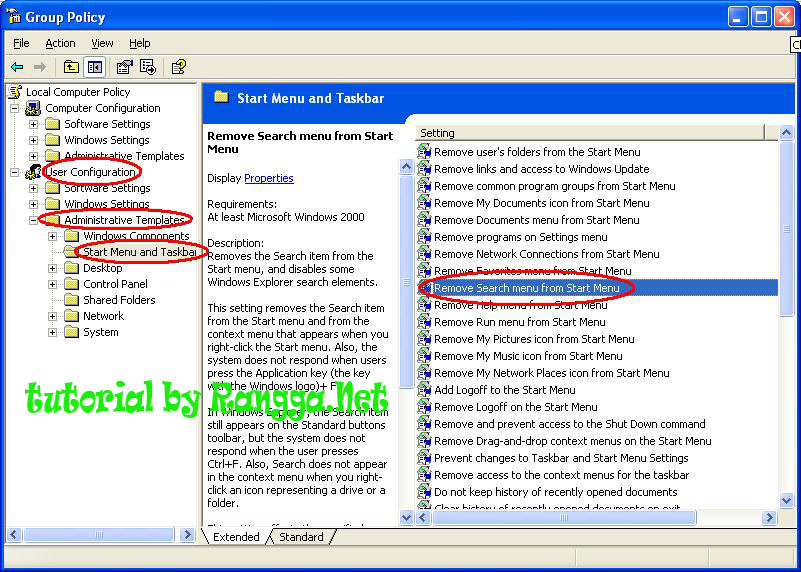Open the View menu
The width and height of the screenshot is (801, 572).
pos(102,43)
